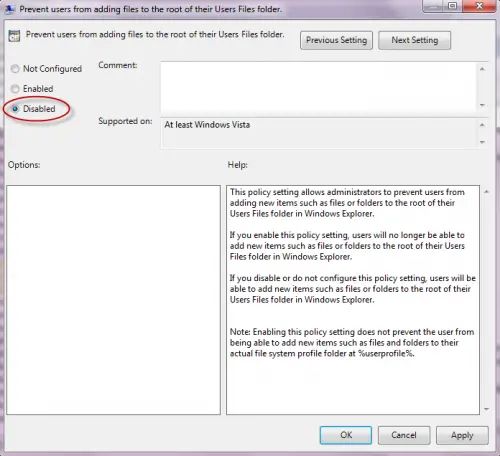Click the 'Note: Enabling this policy setting' paragraph
The height and width of the screenshot is (456, 500).
tap(352, 343)
